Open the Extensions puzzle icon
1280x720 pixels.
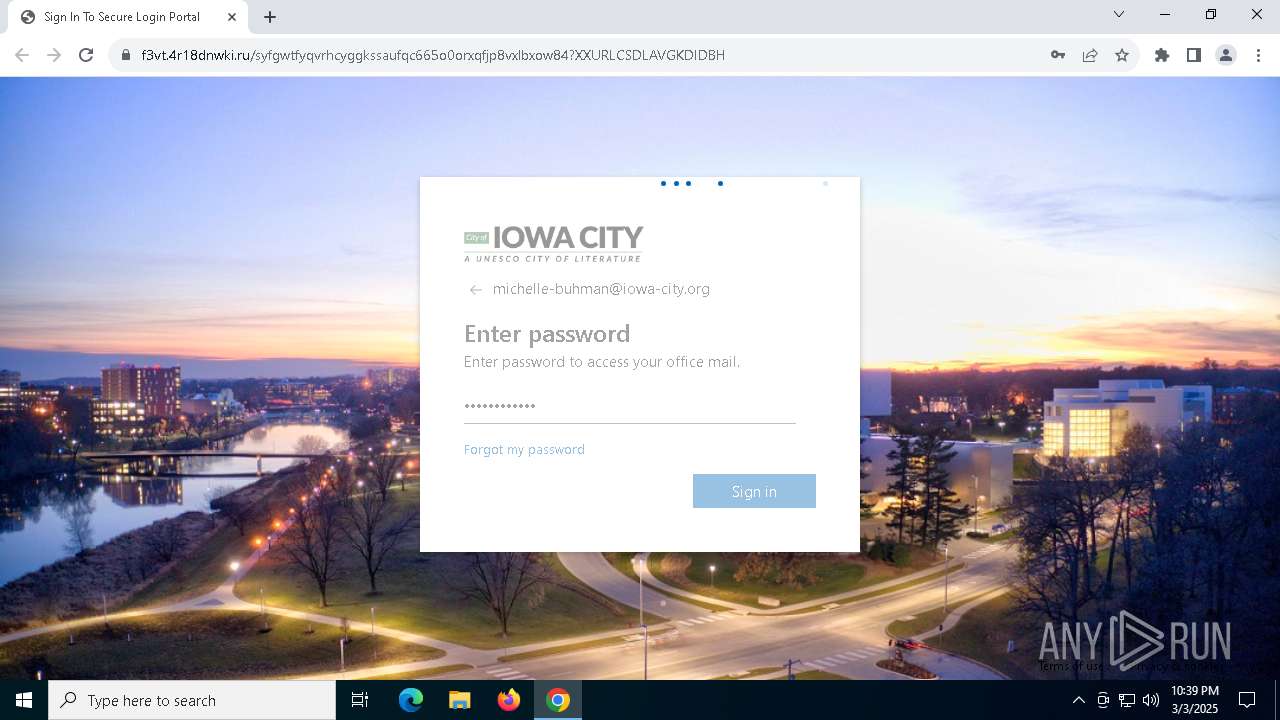pos(1162,55)
